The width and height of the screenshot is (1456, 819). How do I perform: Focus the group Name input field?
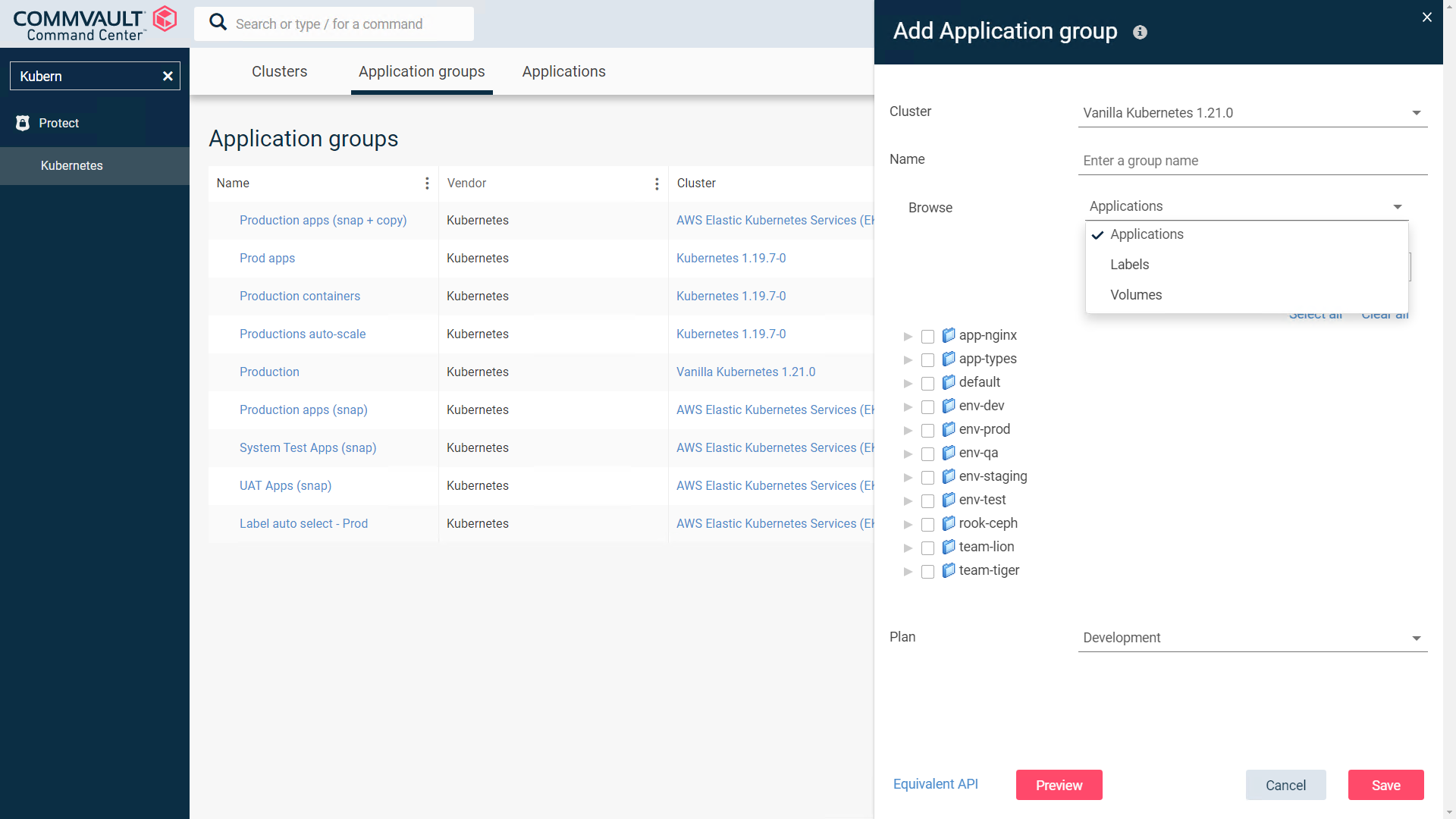1252,161
